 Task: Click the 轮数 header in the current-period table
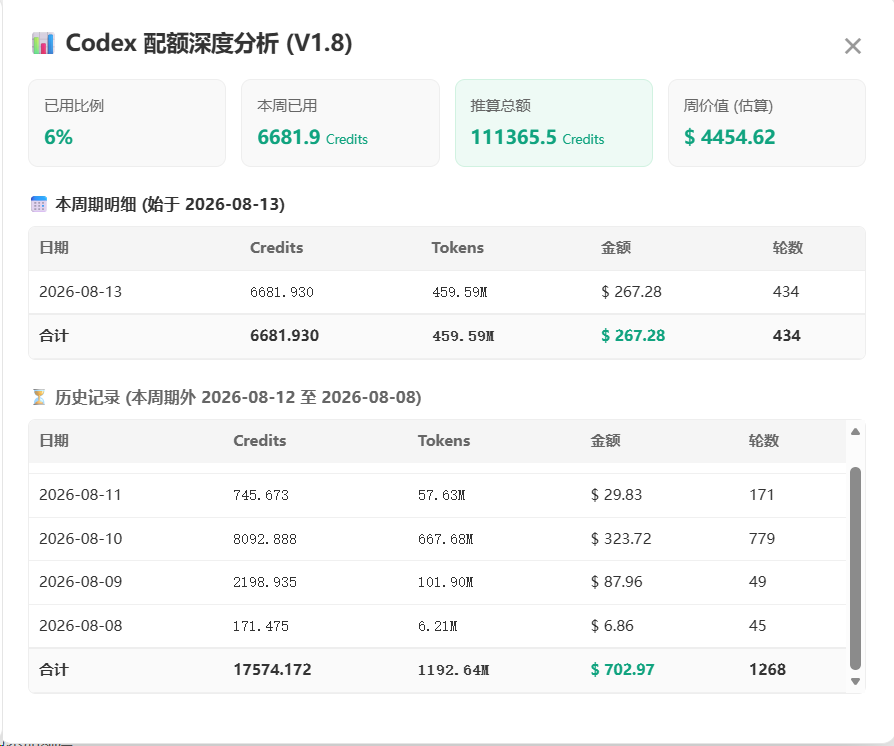coord(788,248)
